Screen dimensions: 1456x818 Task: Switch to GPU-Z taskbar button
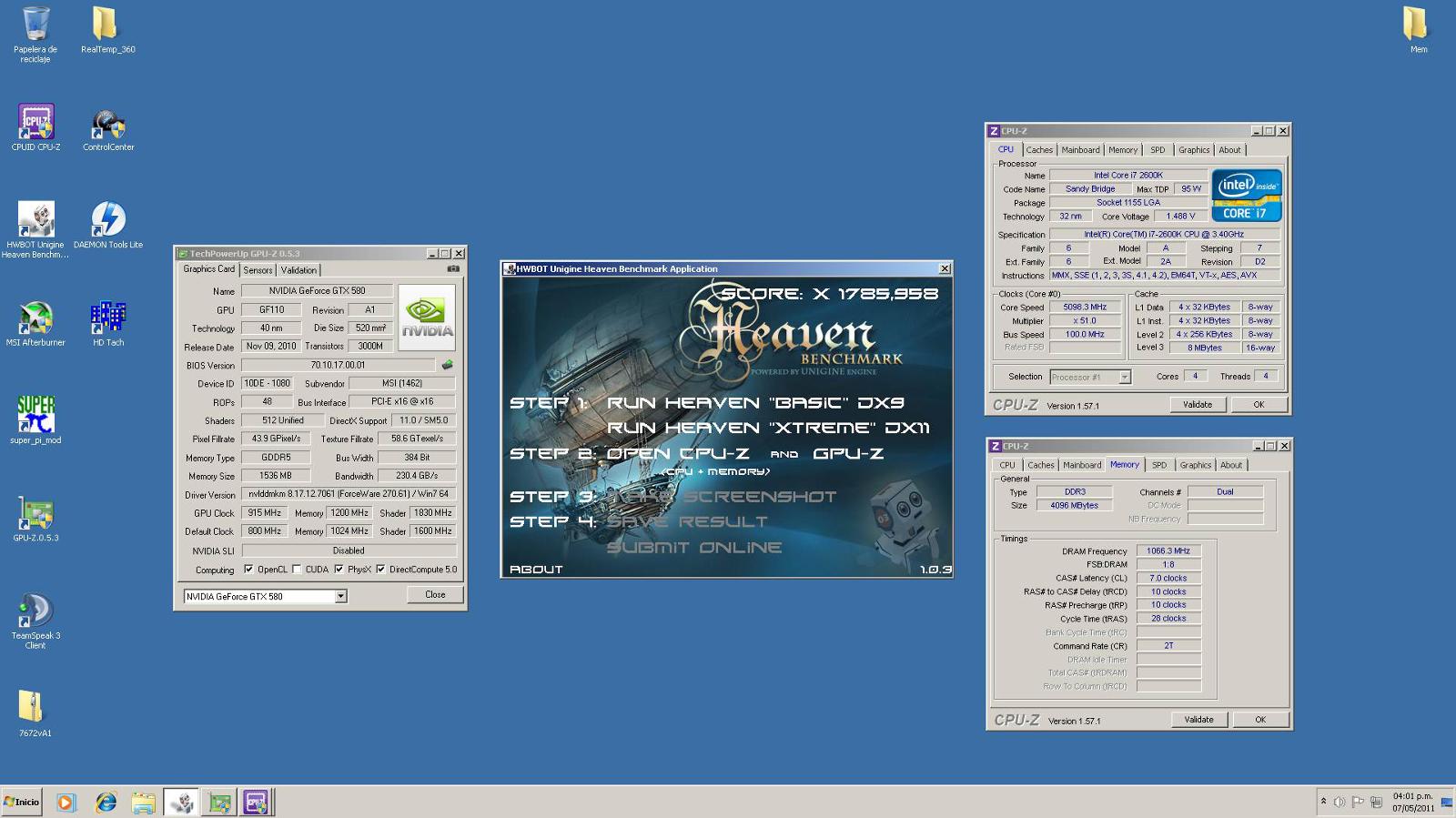tap(218, 802)
